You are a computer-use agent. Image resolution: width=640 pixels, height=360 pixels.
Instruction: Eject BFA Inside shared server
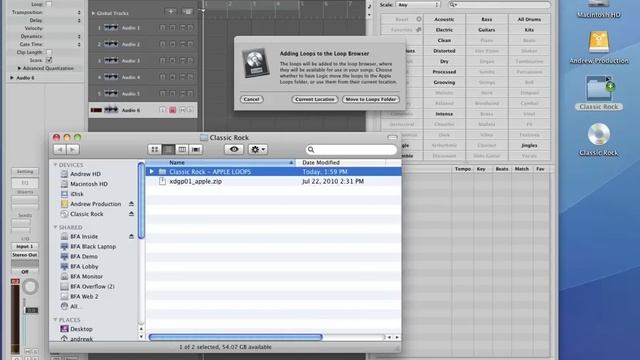(131, 236)
